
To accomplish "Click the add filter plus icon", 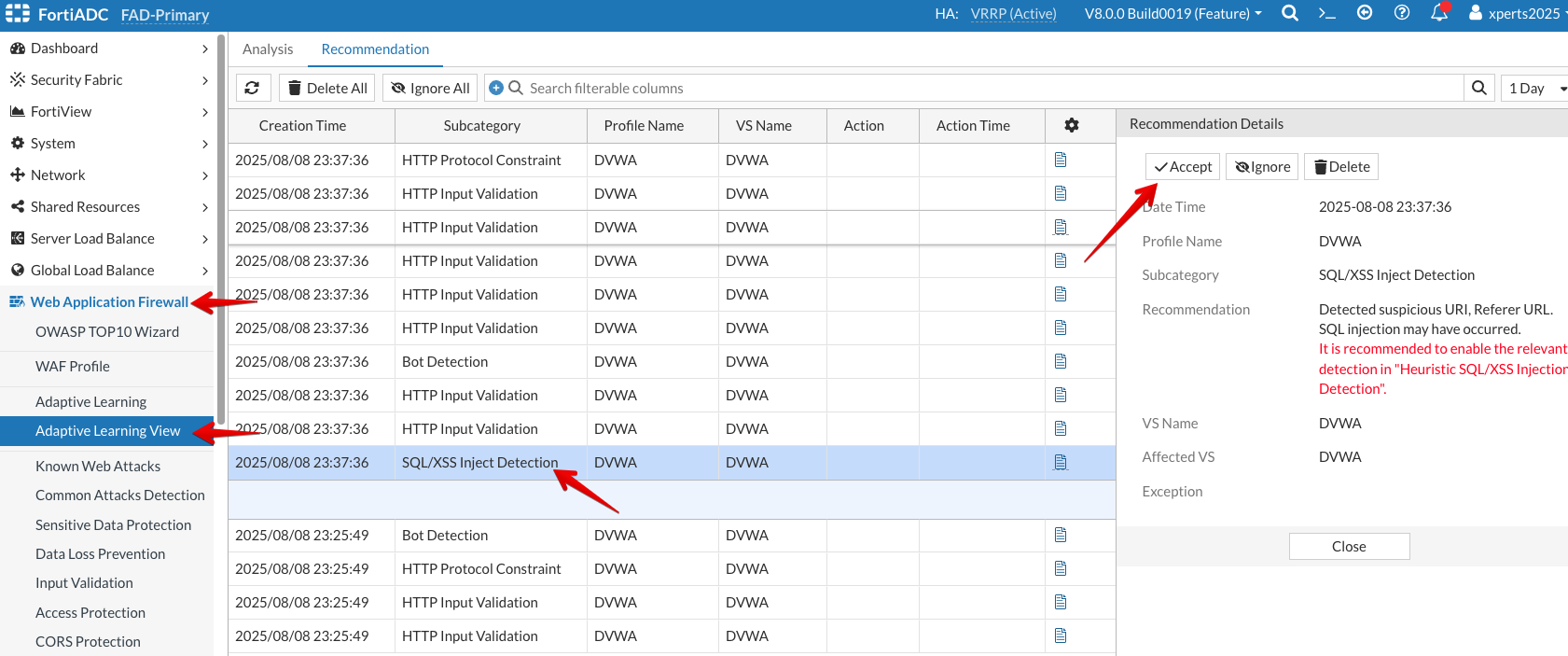I will pyautogui.click(x=496, y=88).
